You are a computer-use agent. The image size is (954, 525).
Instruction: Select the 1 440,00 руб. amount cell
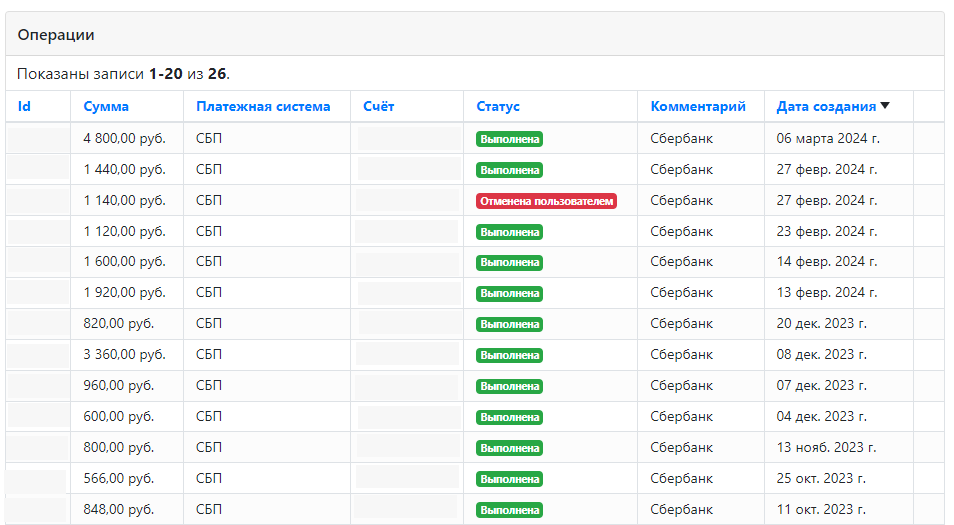125,170
